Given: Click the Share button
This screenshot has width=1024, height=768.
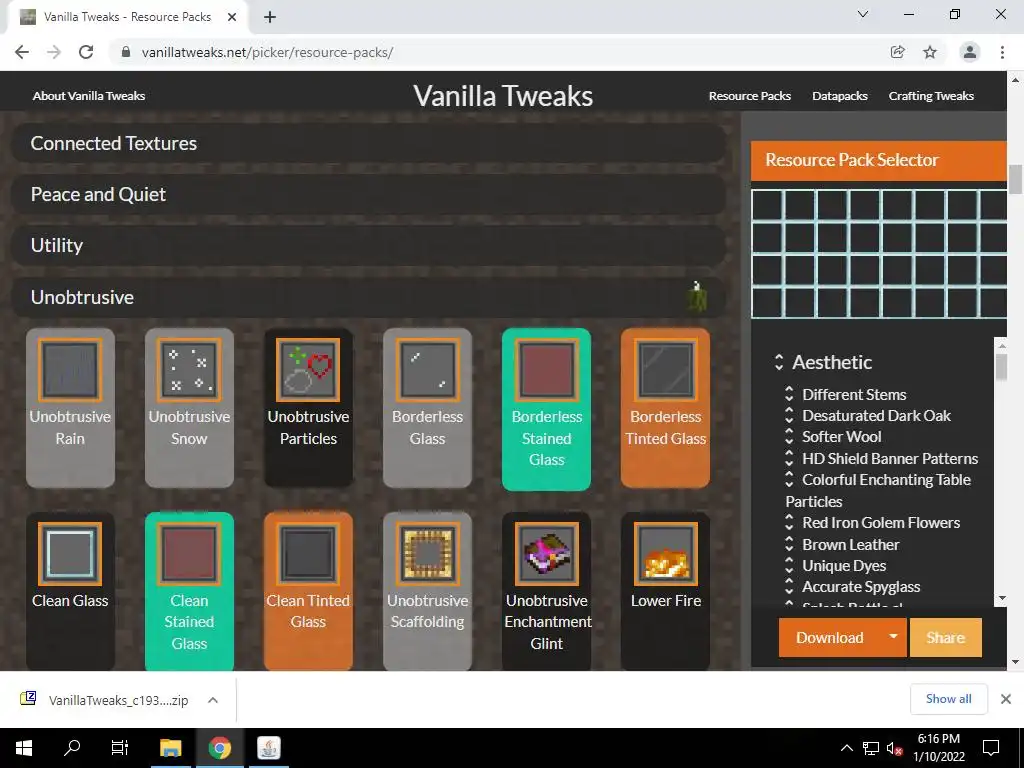Looking at the screenshot, I should (946, 637).
